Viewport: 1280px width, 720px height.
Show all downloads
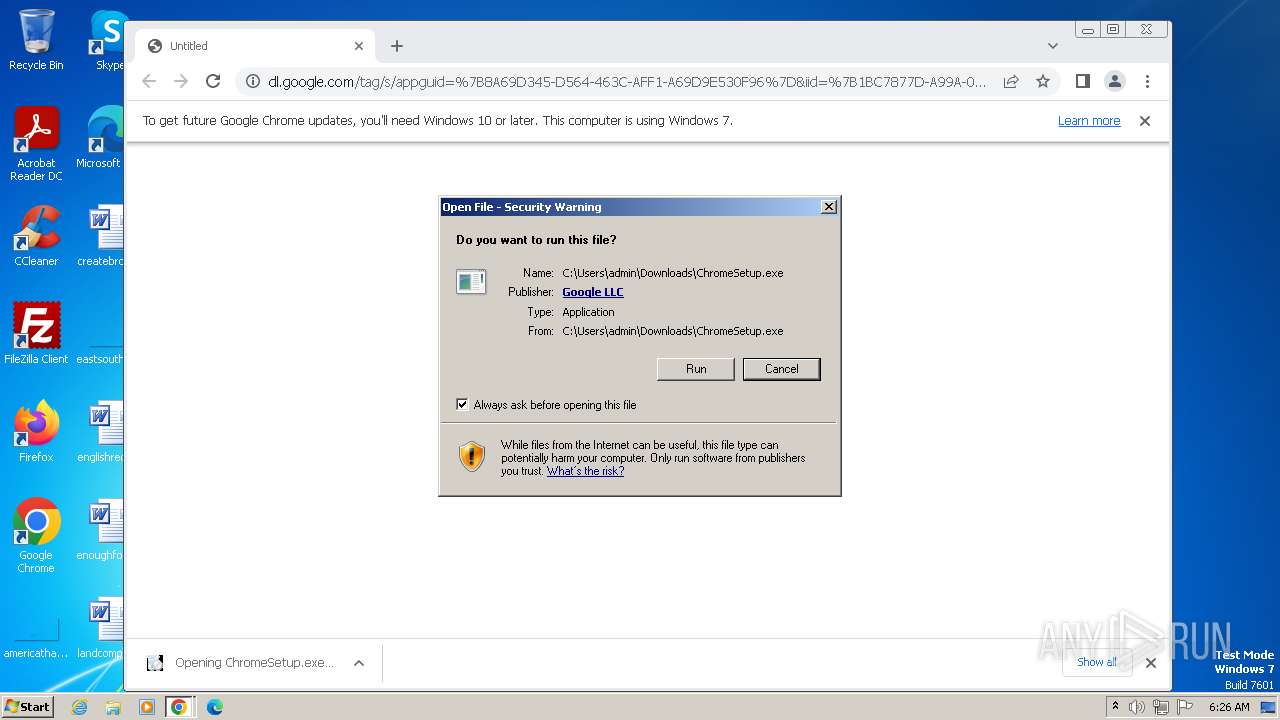tap(1097, 662)
